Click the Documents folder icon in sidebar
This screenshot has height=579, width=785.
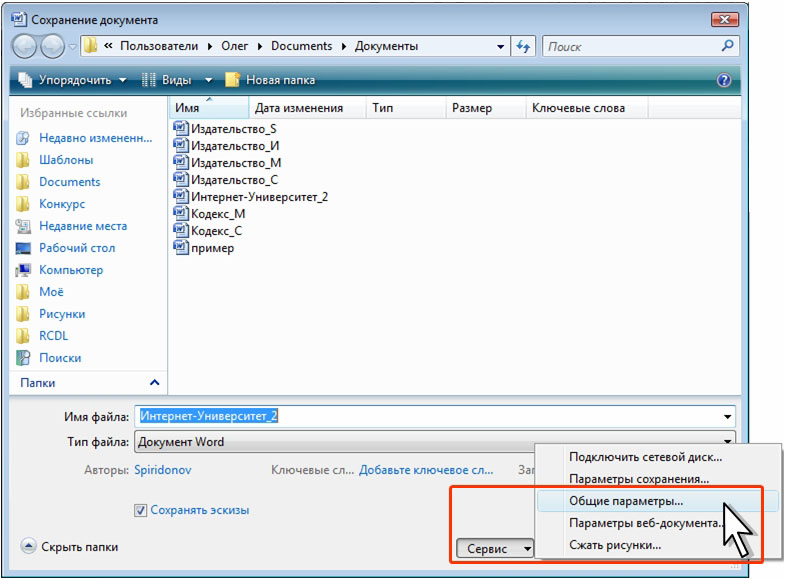coord(23,182)
